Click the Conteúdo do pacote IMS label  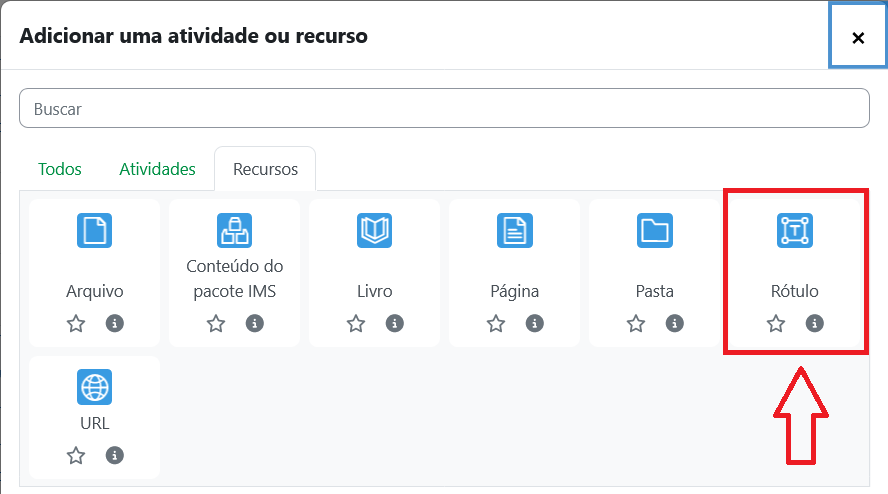[x=235, y=279]
